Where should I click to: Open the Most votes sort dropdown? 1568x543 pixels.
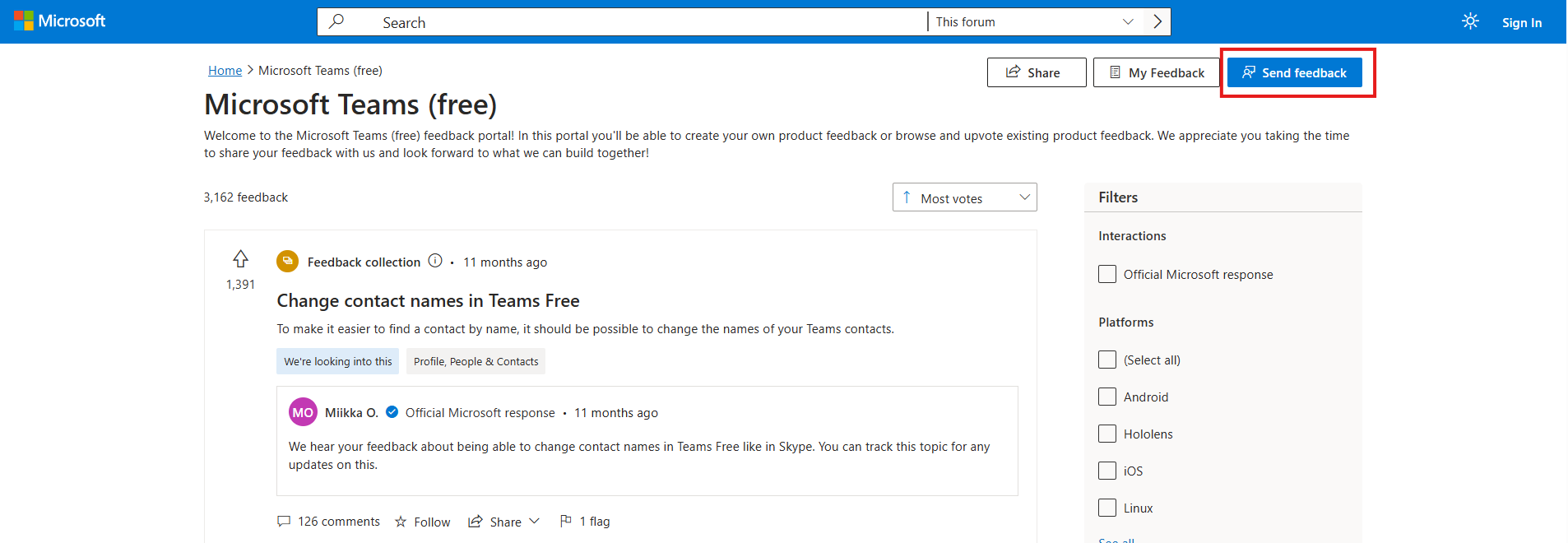(964, 197)
